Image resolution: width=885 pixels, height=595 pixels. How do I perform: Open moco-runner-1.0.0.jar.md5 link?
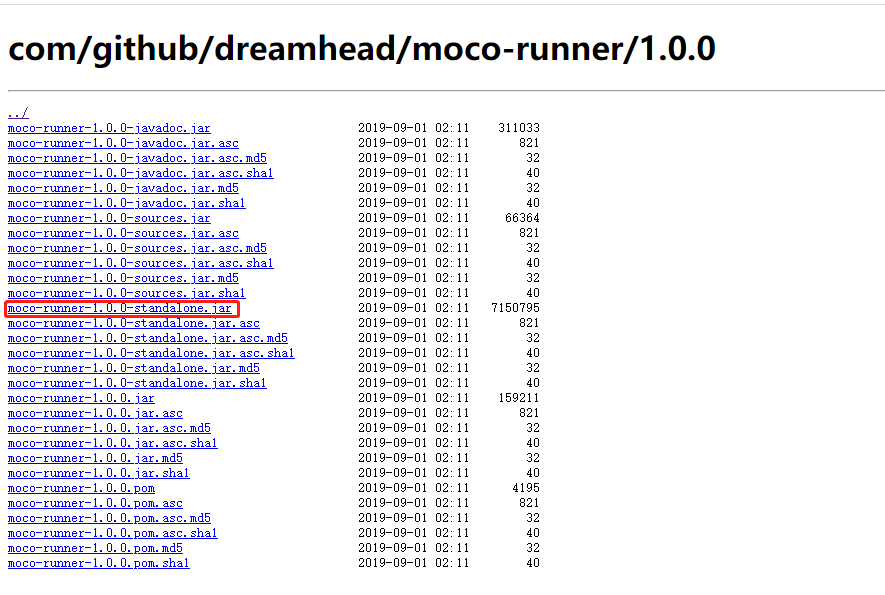click(95, 458)
